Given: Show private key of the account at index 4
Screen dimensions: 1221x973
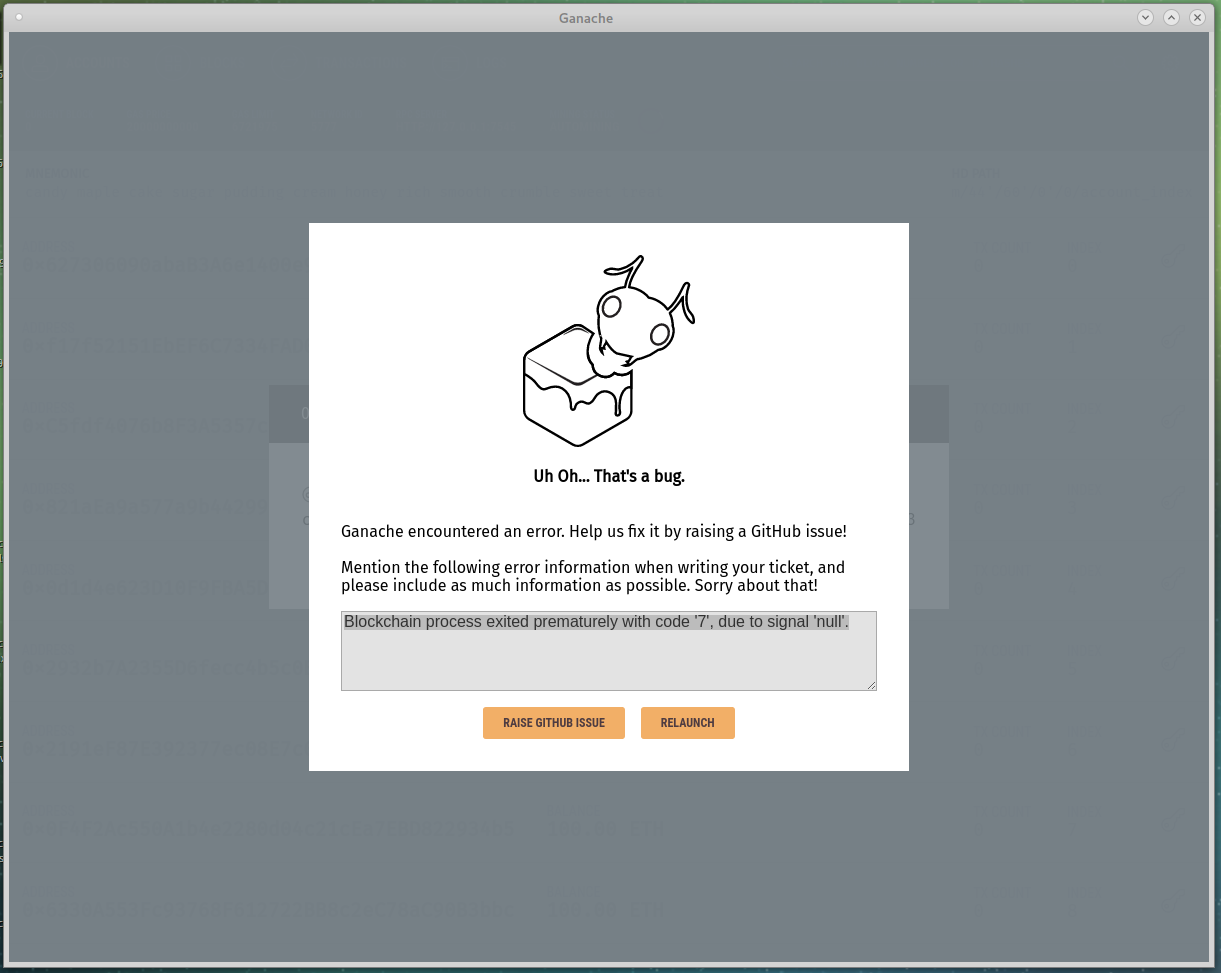Looking at the screenshot, I should [x=1173, y=578].
